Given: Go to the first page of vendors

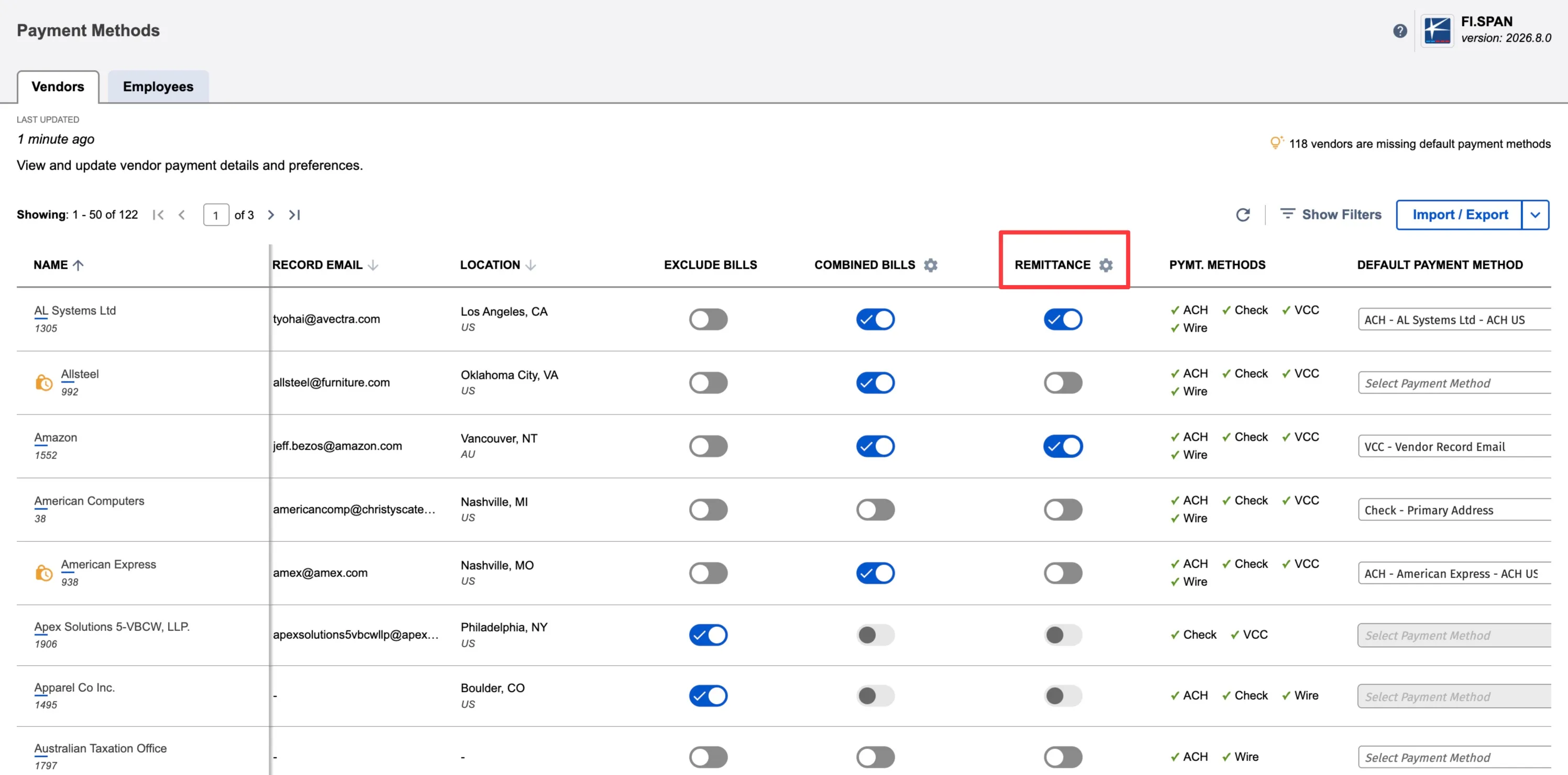Looking at the screenshot, I should coord(158,215).
